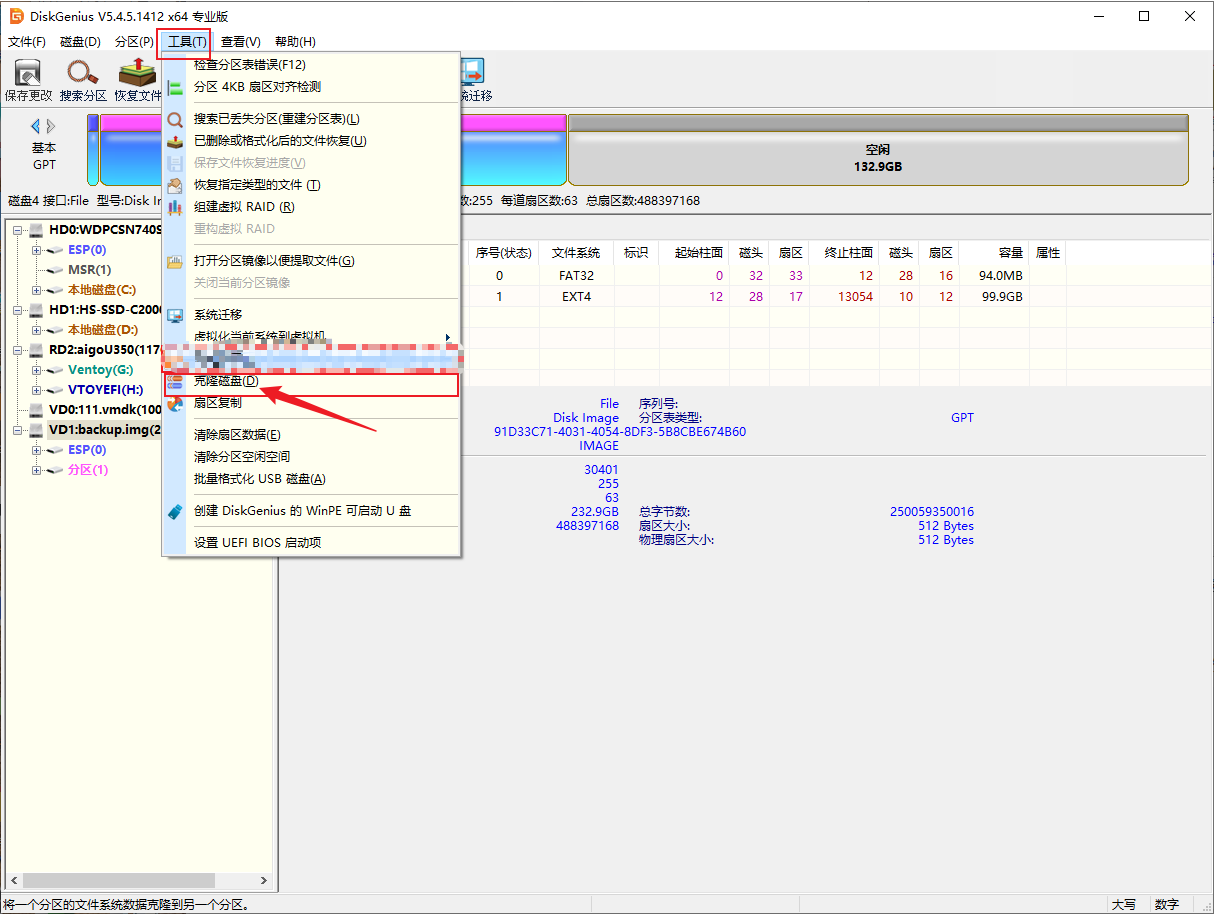The width and height of the screenshot is (1214, 914).
Task: Click the 文件系统 column header
Action: 576,253
